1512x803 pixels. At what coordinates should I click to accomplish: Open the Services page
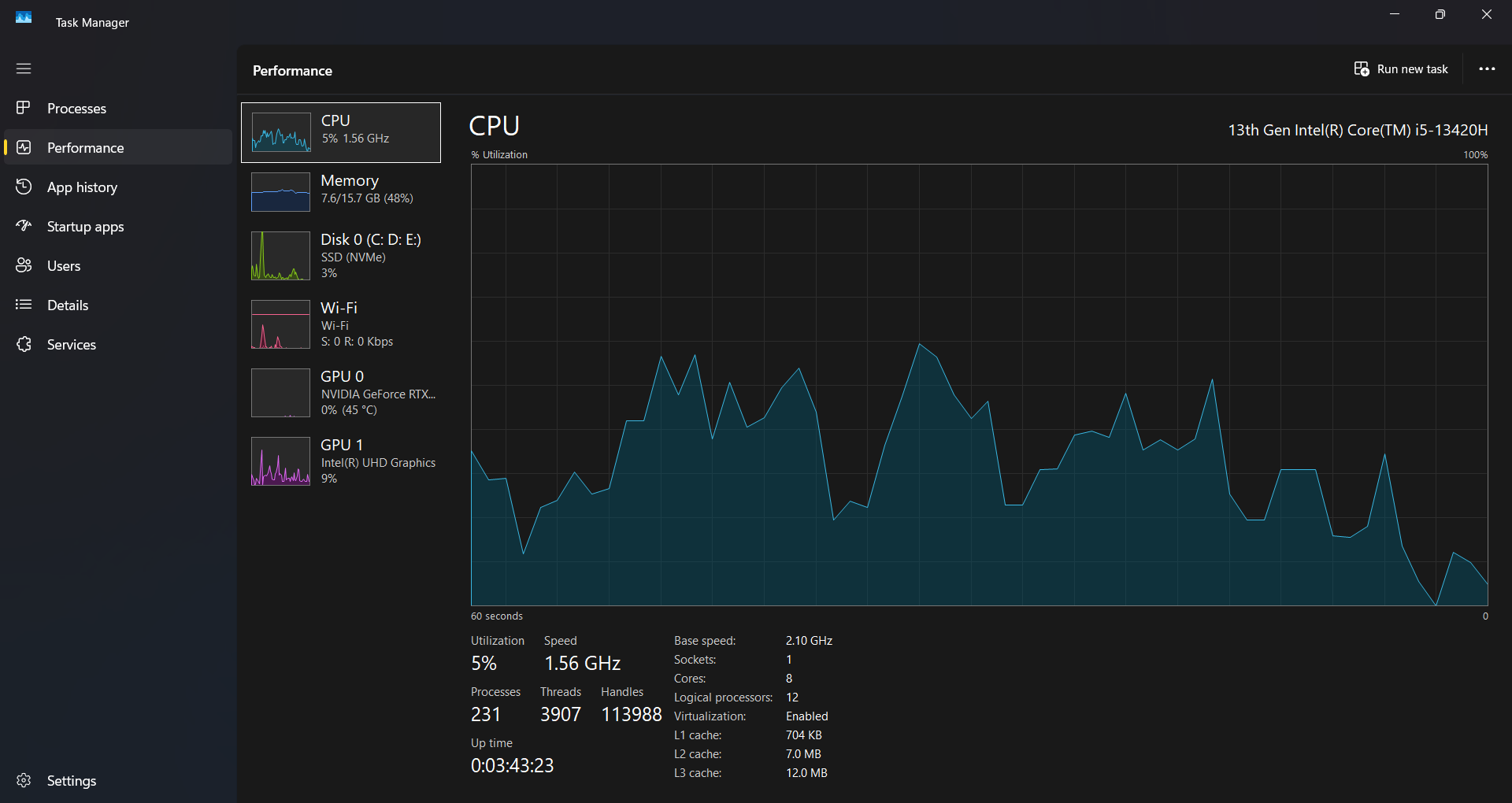(118, 344)
